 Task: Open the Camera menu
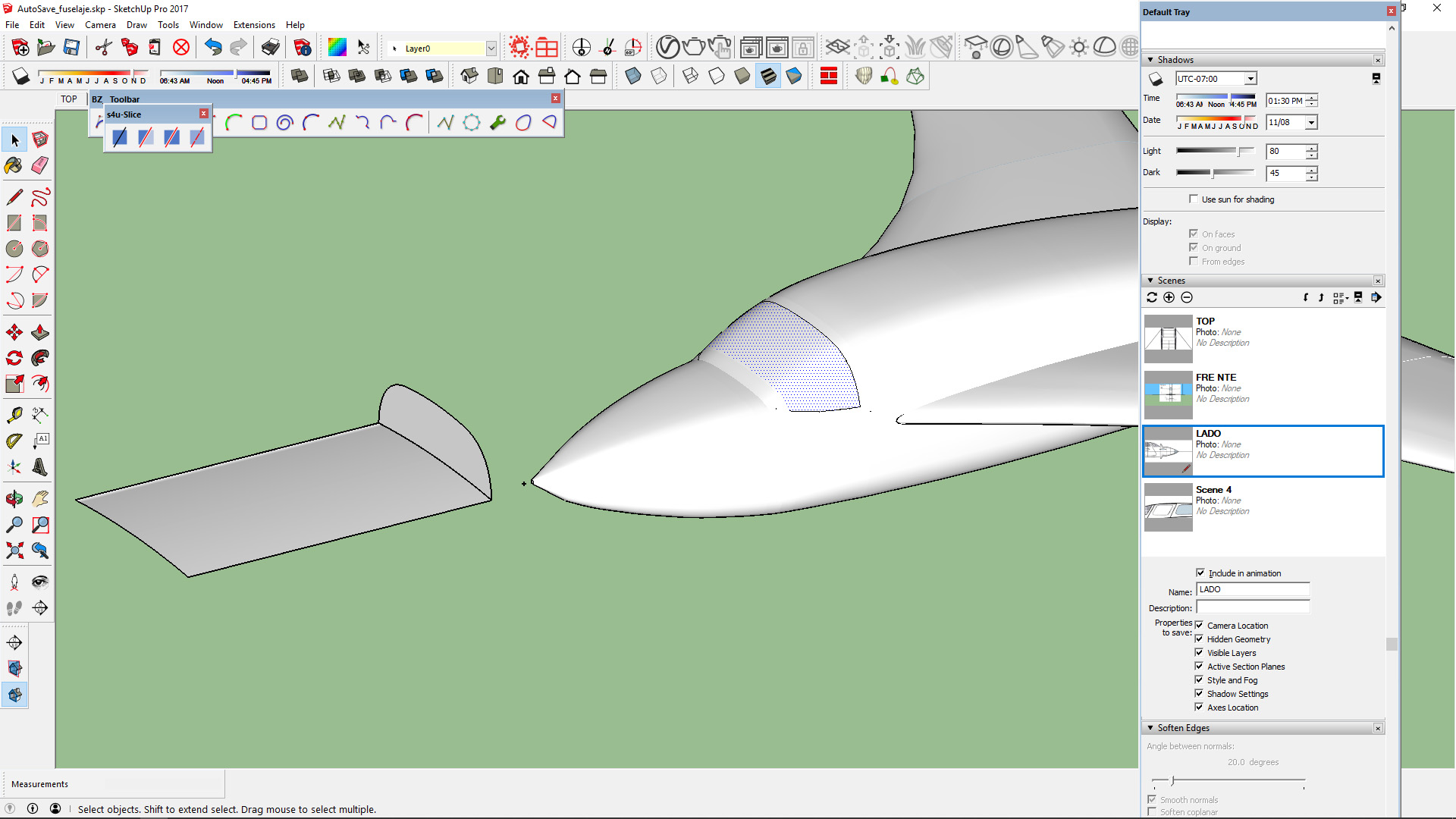click(x=100, y=25)
